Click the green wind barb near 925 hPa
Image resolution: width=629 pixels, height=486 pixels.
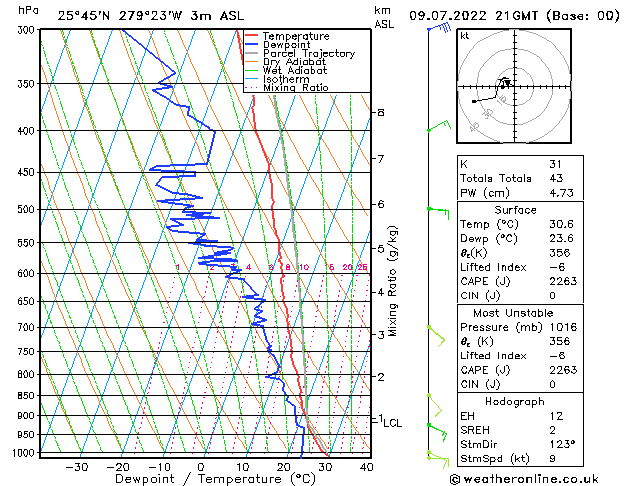(437, 432)
